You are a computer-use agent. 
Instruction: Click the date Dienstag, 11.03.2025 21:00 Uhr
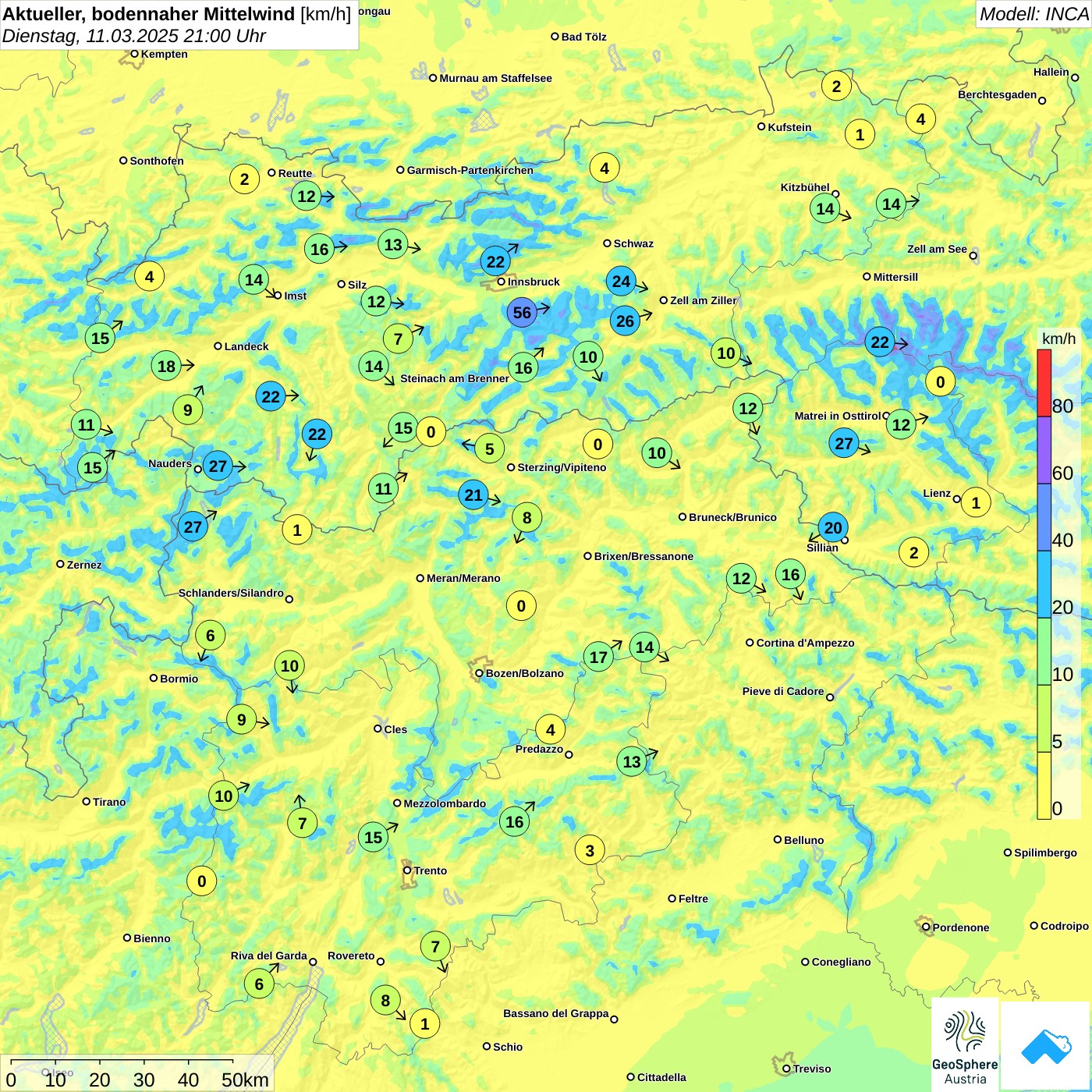click(134, 36)
